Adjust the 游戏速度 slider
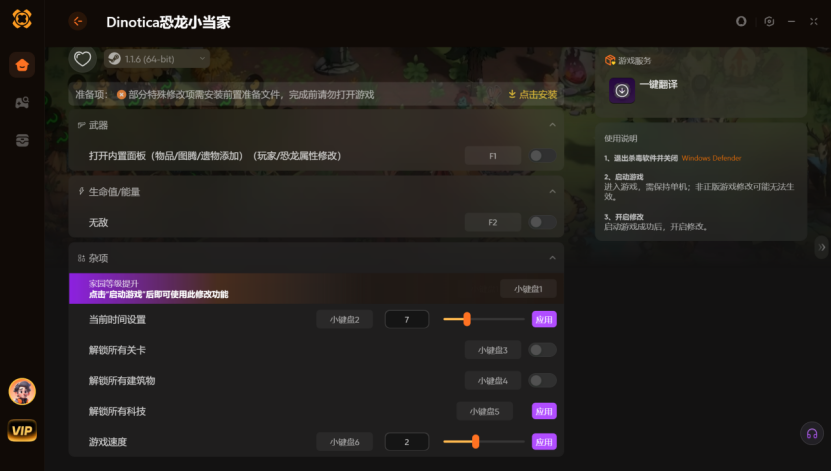This screenshot has height=471, width=831. [475, 441]
